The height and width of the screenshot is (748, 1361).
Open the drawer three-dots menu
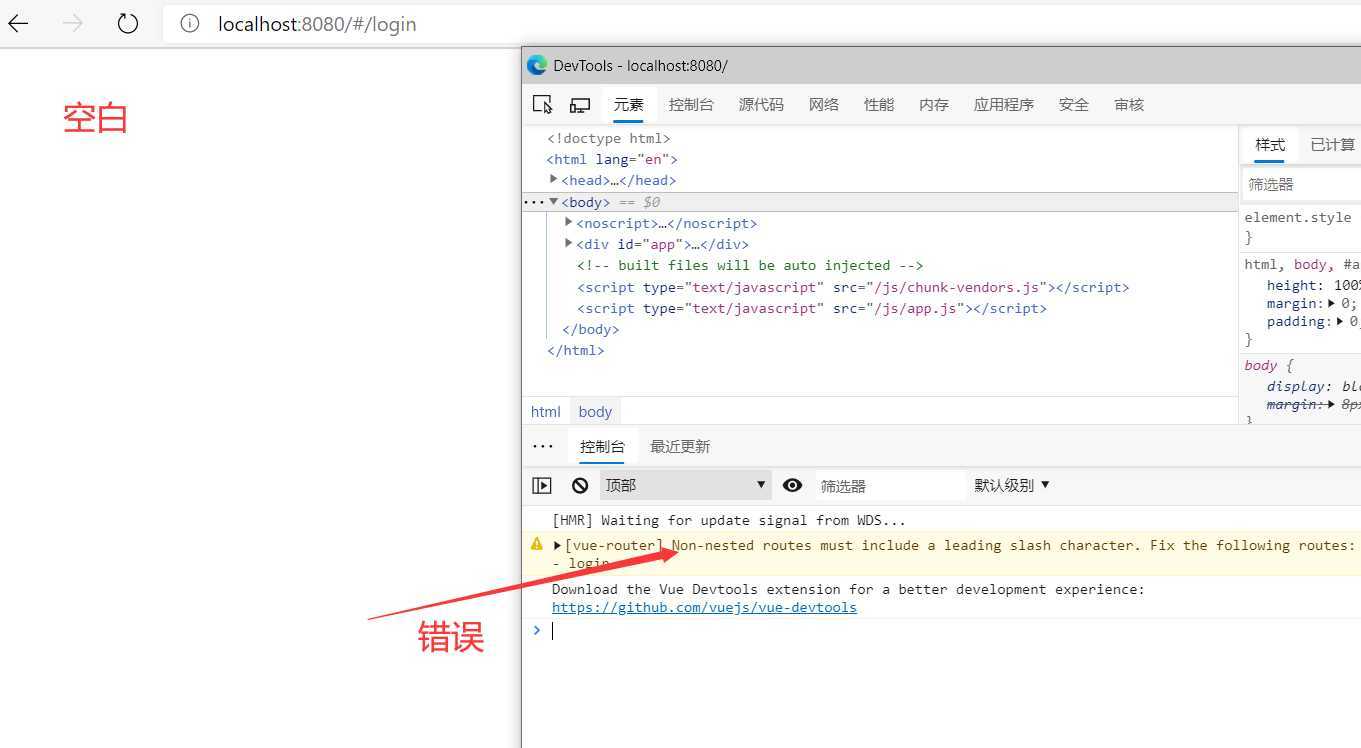(542, 447)
